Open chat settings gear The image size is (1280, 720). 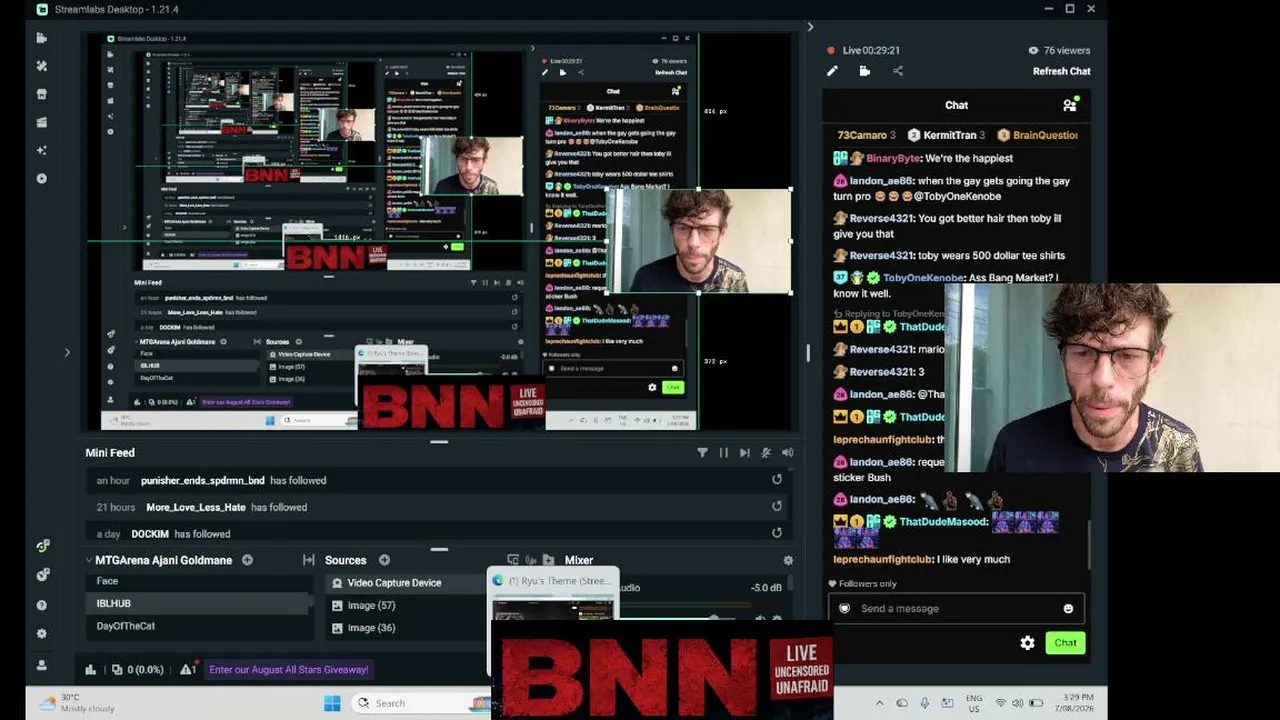[1027, 643]
